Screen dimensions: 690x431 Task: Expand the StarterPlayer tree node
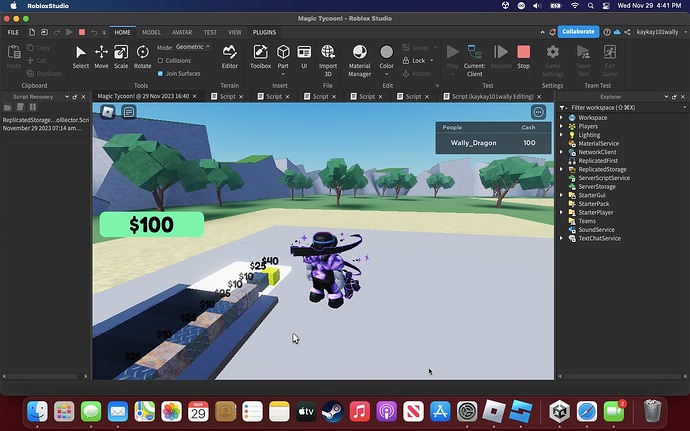[x=561, y=212]
